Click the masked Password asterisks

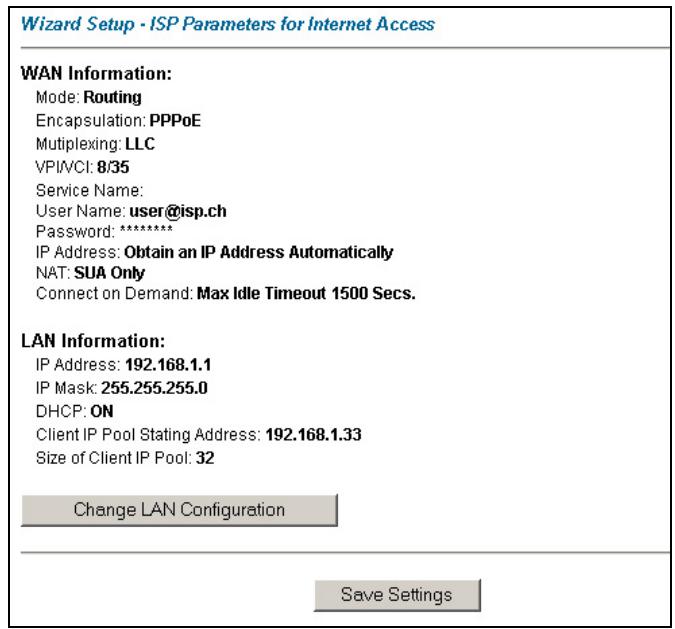(146, 229)
